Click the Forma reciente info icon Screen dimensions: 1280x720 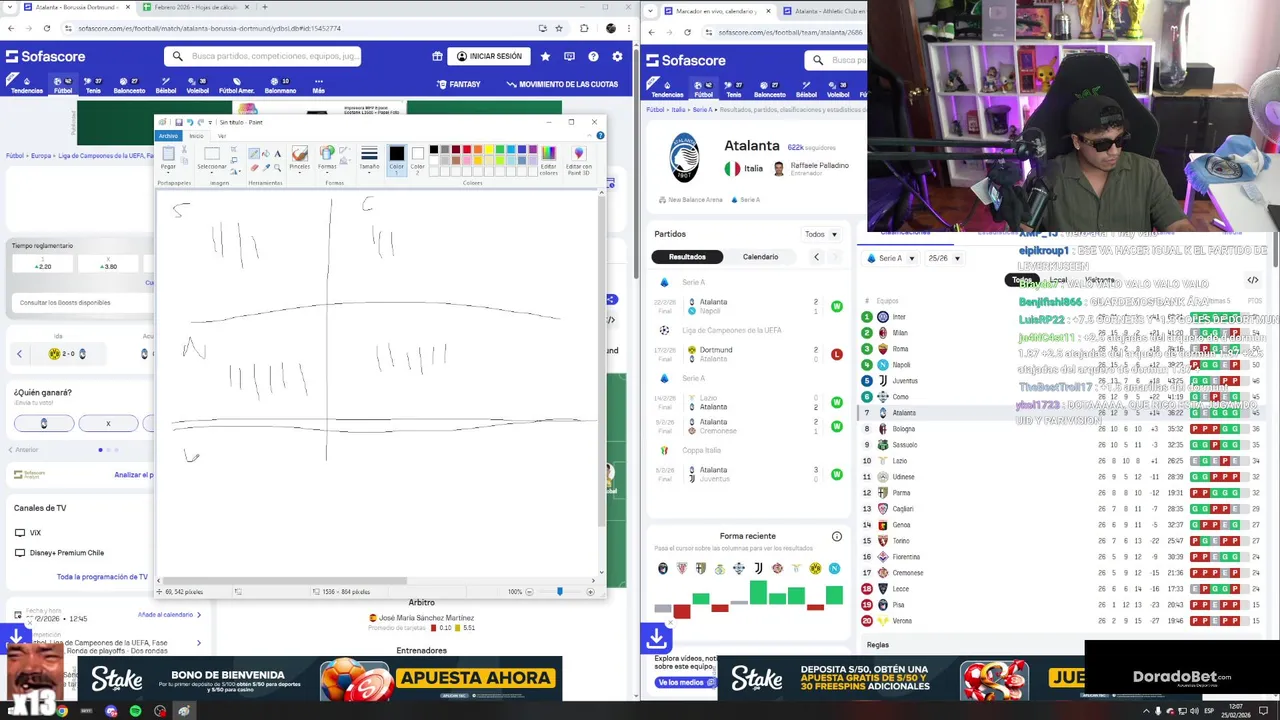[x=837, y=536]
